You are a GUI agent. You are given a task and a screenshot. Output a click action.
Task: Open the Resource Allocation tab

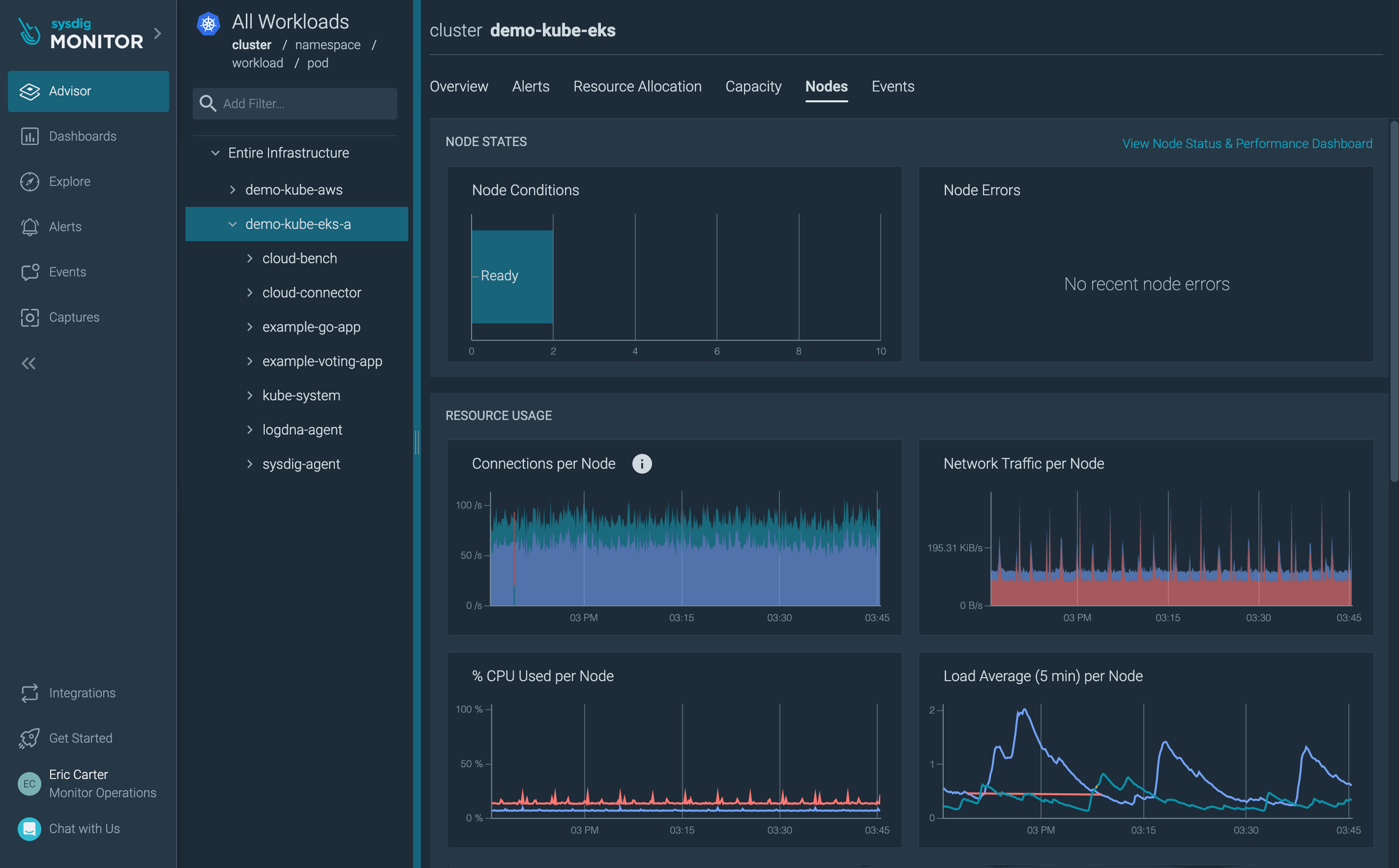[637, 86]
